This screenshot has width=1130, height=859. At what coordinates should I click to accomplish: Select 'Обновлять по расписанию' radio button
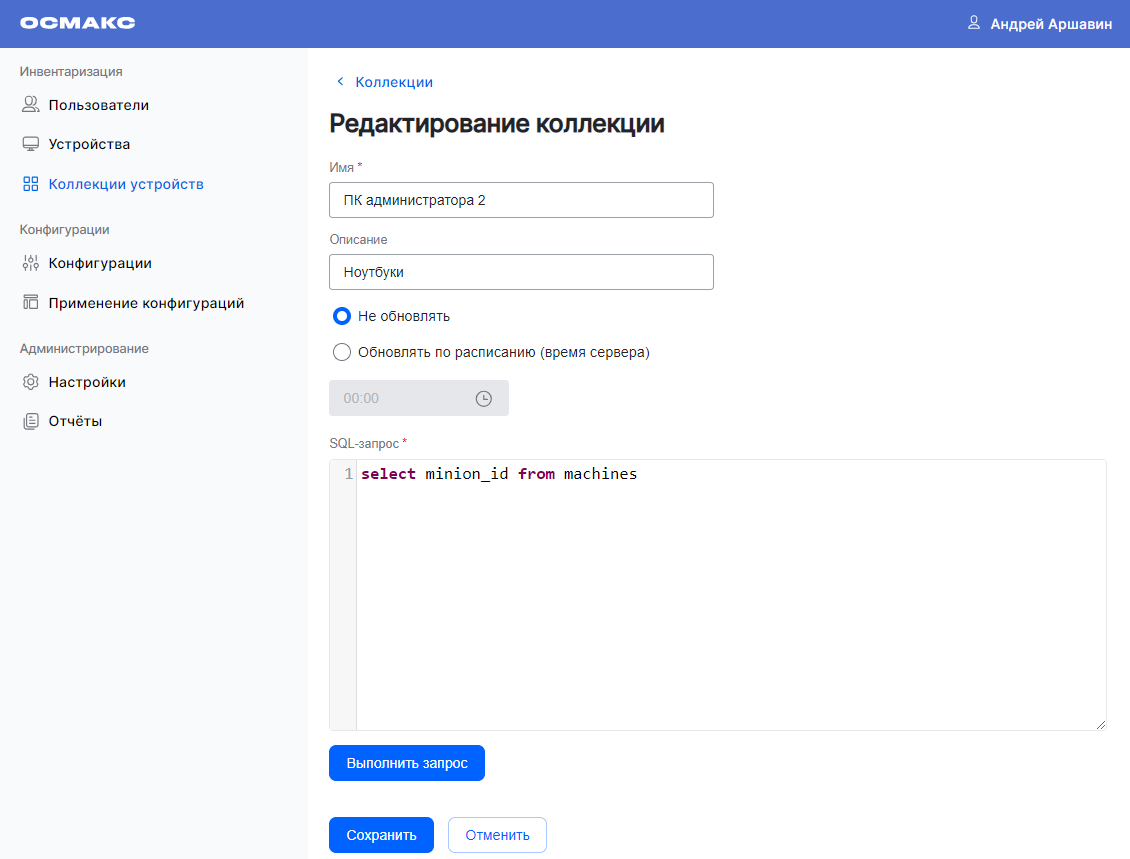342,352
